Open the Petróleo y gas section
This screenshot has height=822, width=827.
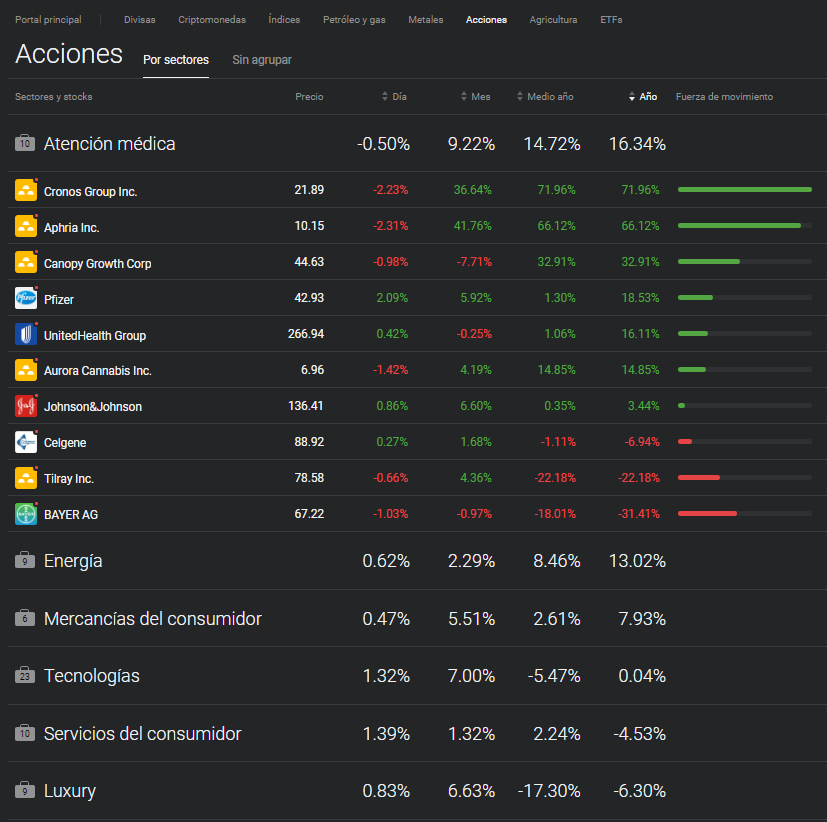pos(354,20)
